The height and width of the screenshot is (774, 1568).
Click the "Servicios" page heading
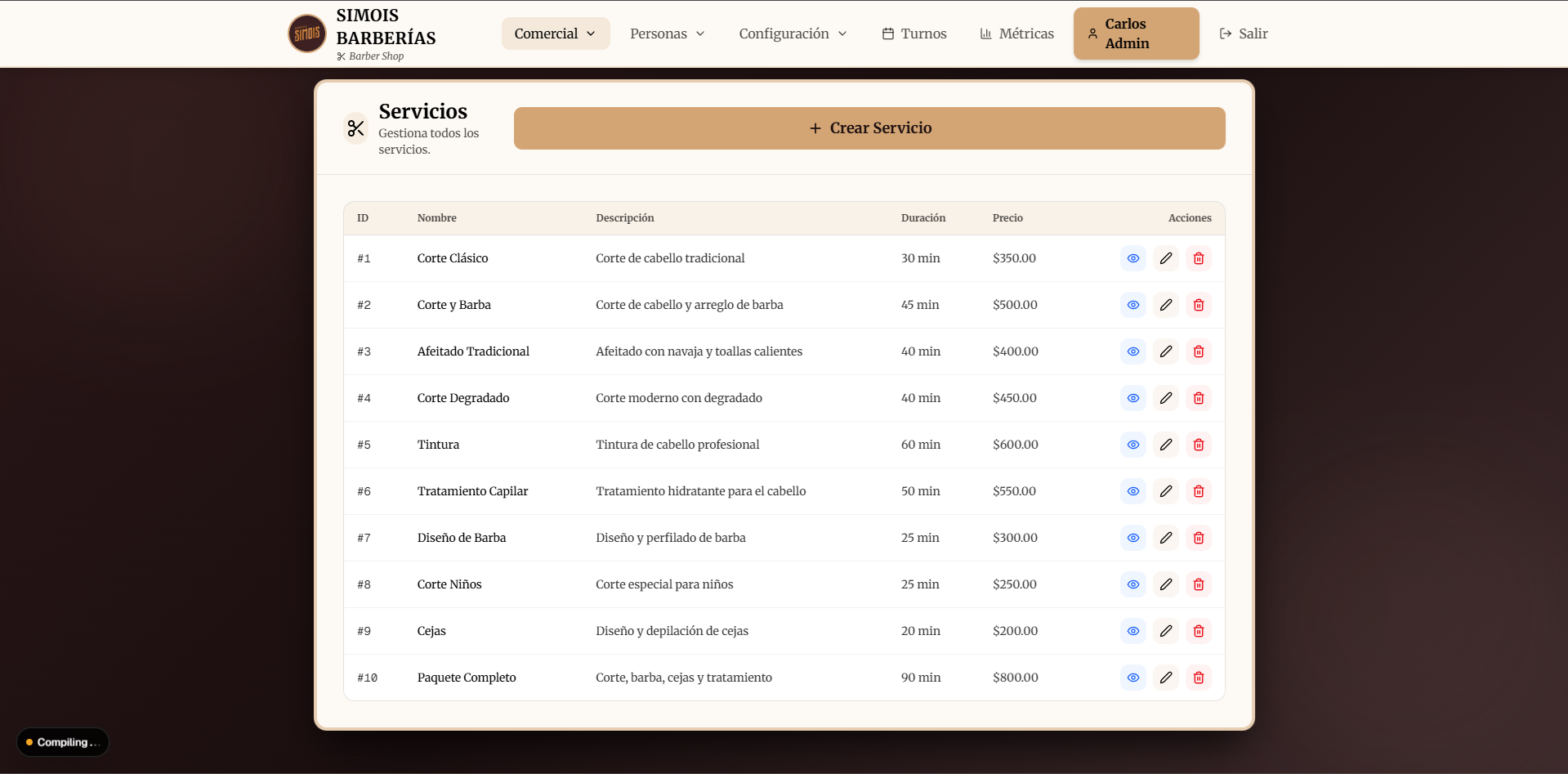point(423,111)
